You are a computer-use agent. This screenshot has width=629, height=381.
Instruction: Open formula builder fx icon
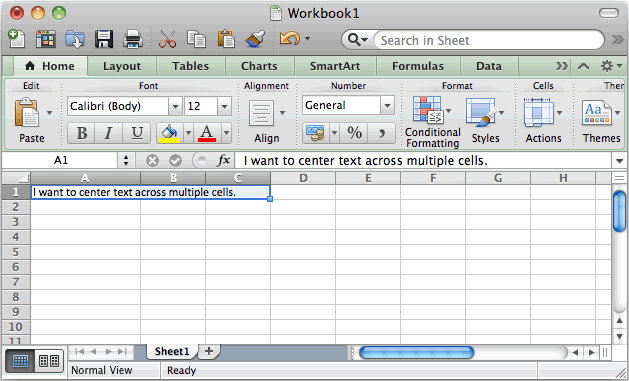click(224, 160)
